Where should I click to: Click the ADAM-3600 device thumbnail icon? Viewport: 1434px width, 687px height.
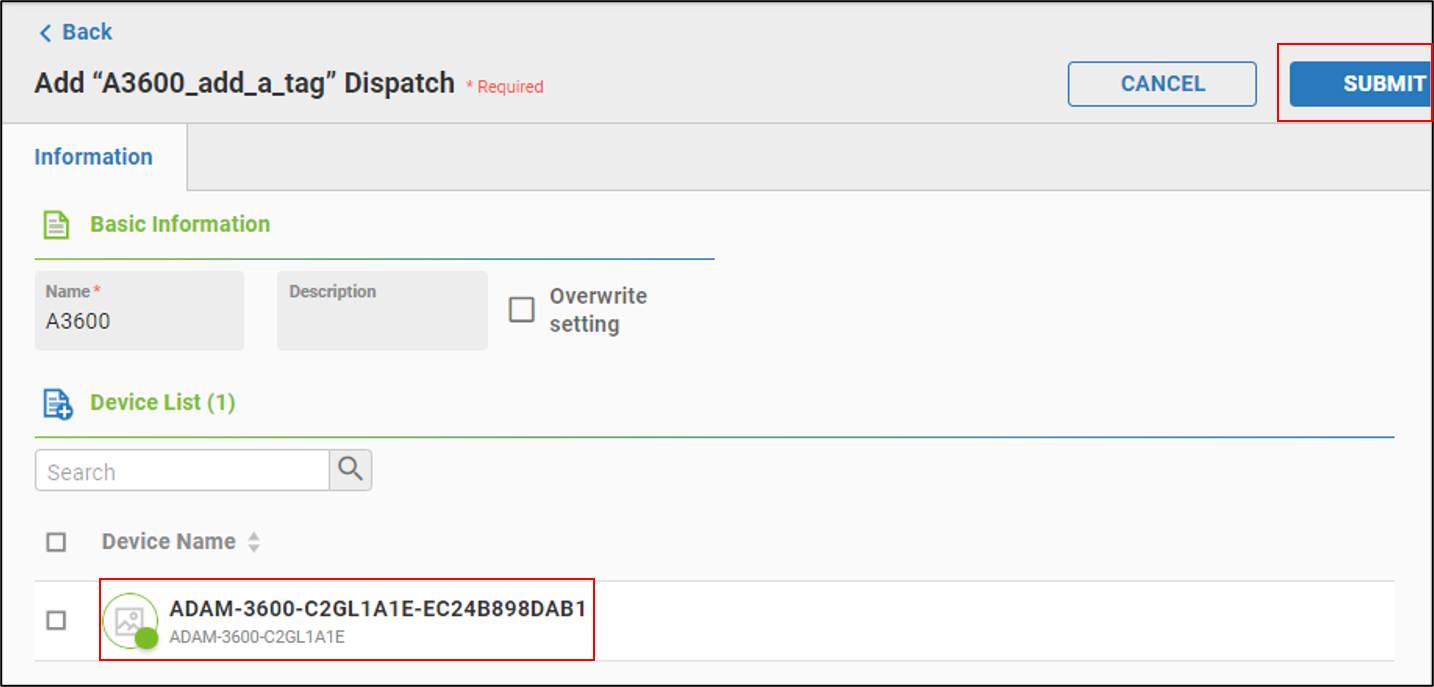click(x=129, y=620)
